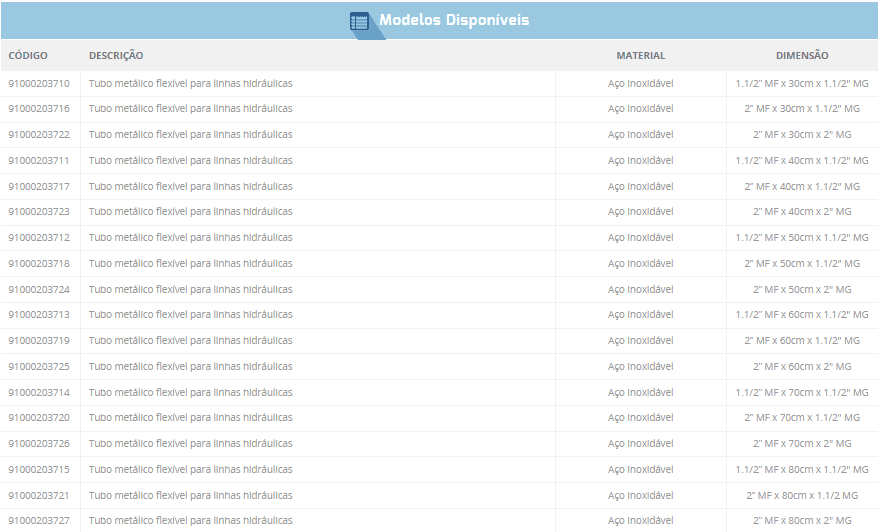879x532 pixels.
Task: Click dimension 2" MF x 30cm x 2" MG
Action: (x=802, y=135)
